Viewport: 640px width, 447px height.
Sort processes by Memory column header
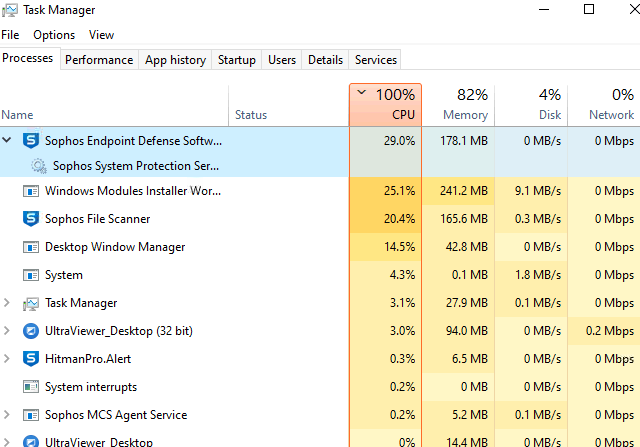click(458, 105)
